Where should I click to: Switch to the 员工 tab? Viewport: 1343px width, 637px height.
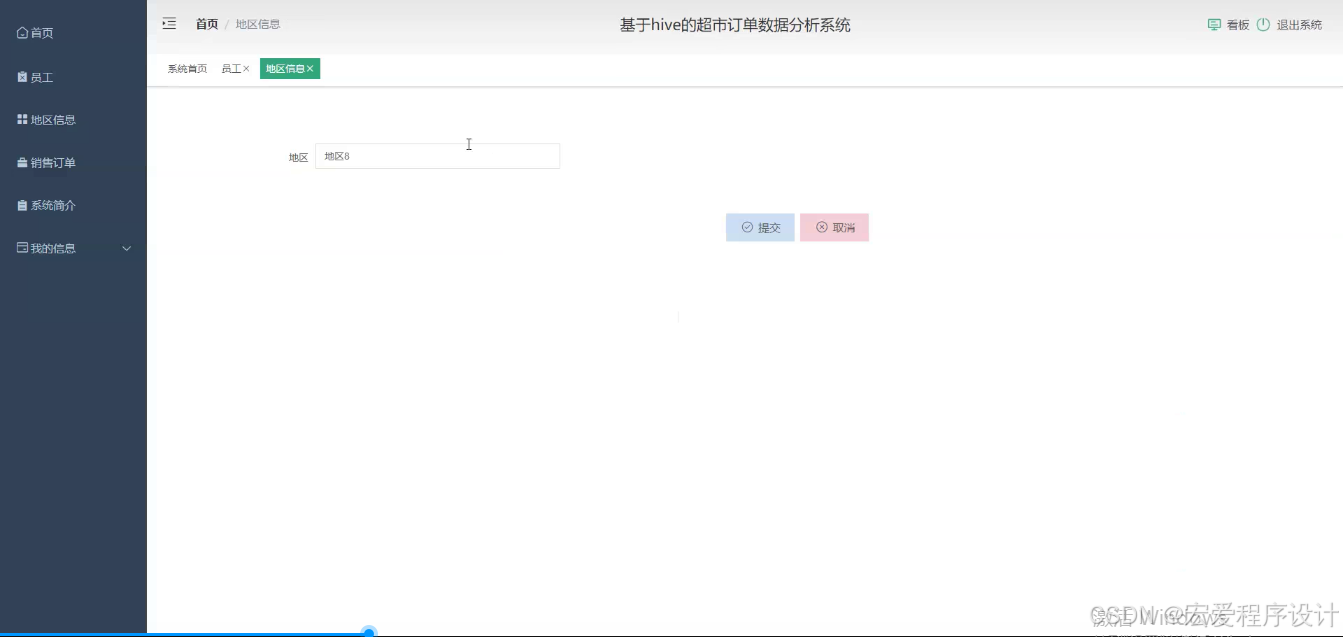229,68
